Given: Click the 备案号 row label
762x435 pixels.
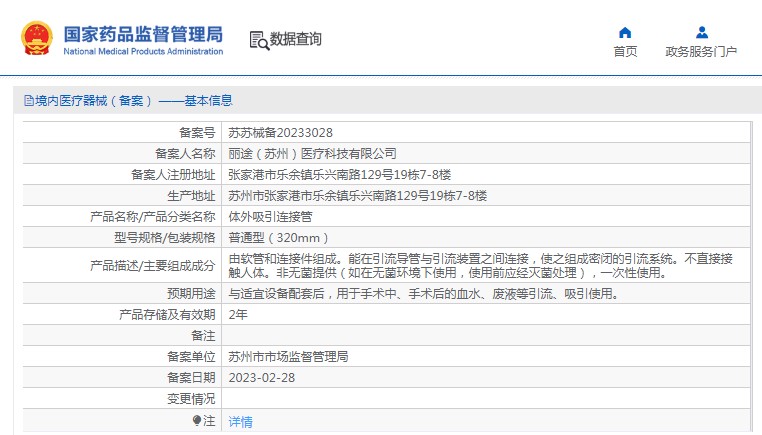Looking at the screenshot, I should point(197,133).
